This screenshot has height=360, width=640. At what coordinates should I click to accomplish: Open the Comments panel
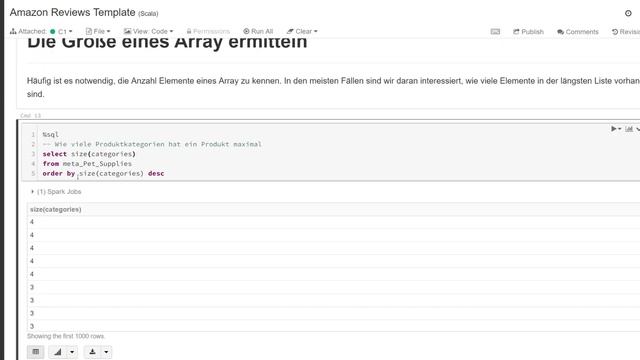click(x=578, y=31)
